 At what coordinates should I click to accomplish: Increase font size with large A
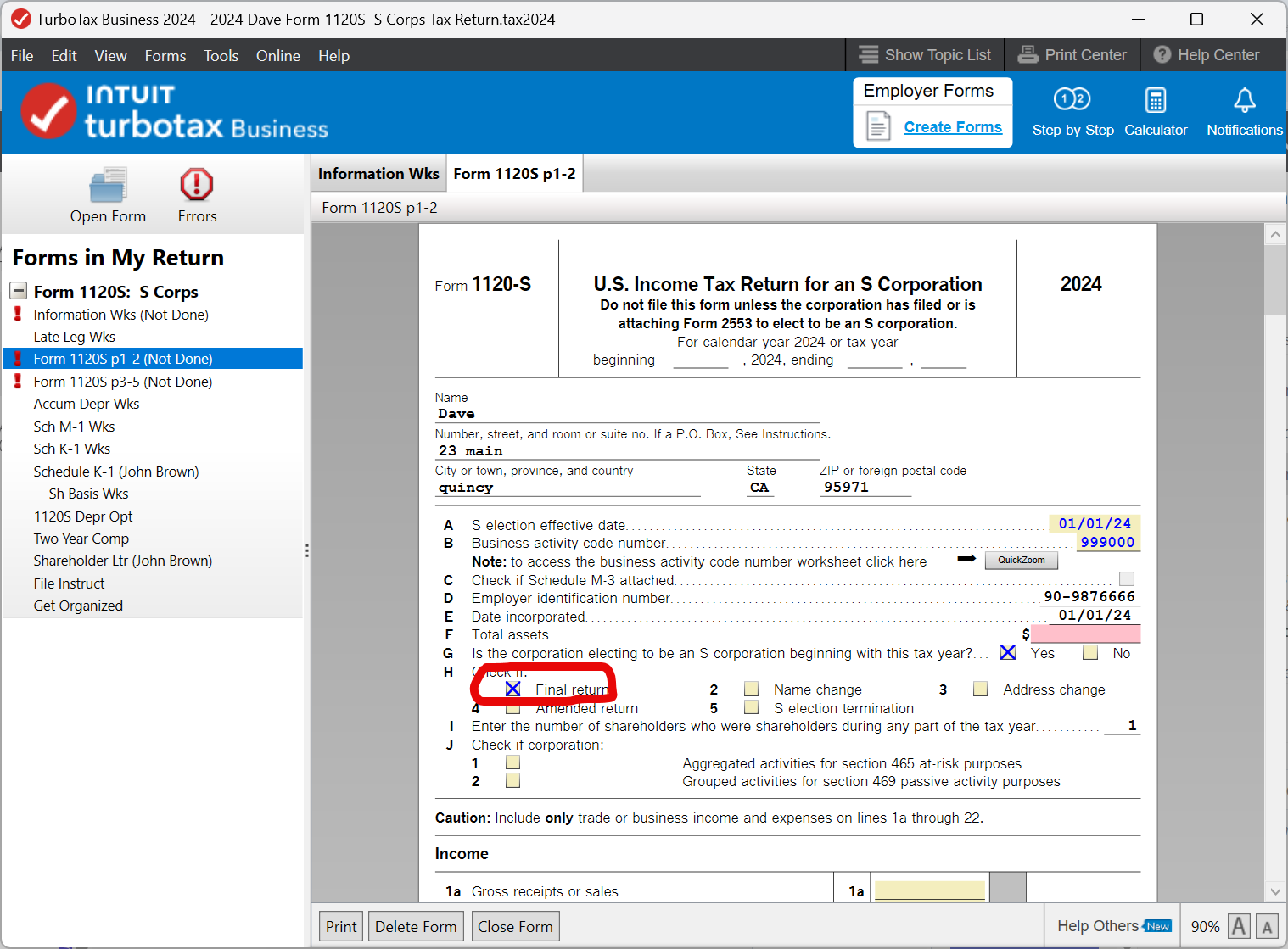[x=1239, y=926]
